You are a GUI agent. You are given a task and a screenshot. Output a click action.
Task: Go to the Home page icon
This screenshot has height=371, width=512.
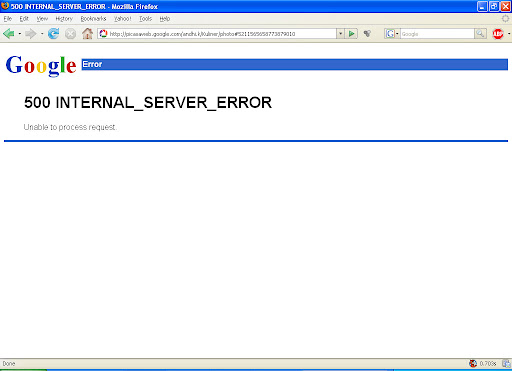tap(87, 34)
